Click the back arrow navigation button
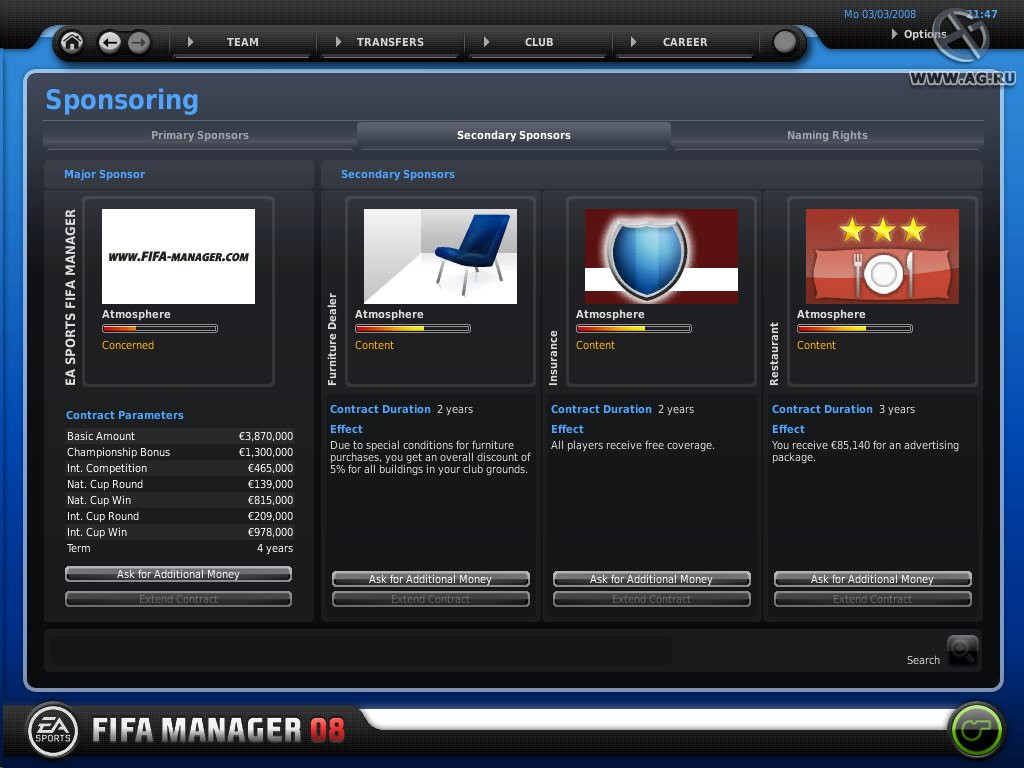This screenshot has height=768, width=1024. click(110, 42)
